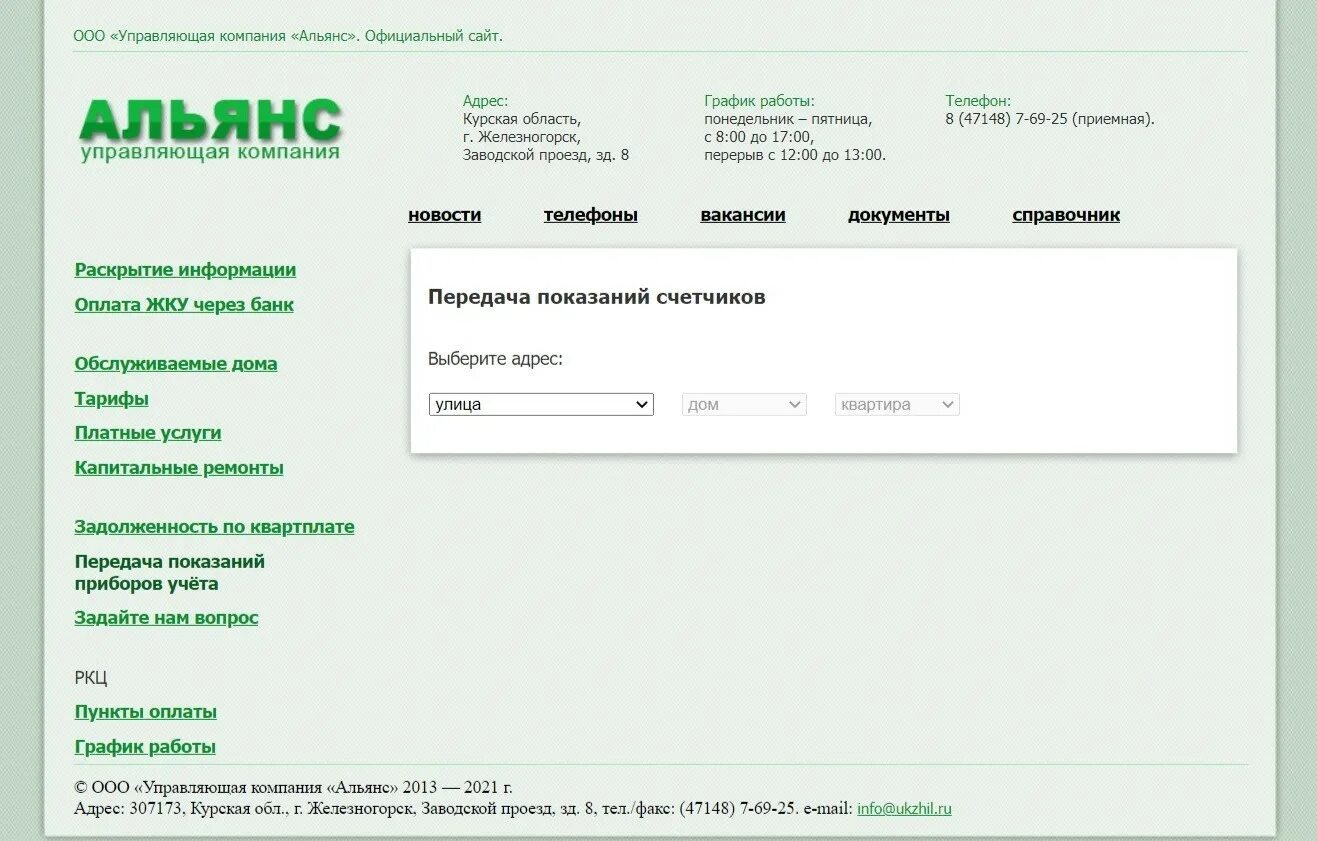This screenshot has width=1317, height=841.
Task: Open Оплата ЖКУ через банк link
Action: tap(184, 305)
